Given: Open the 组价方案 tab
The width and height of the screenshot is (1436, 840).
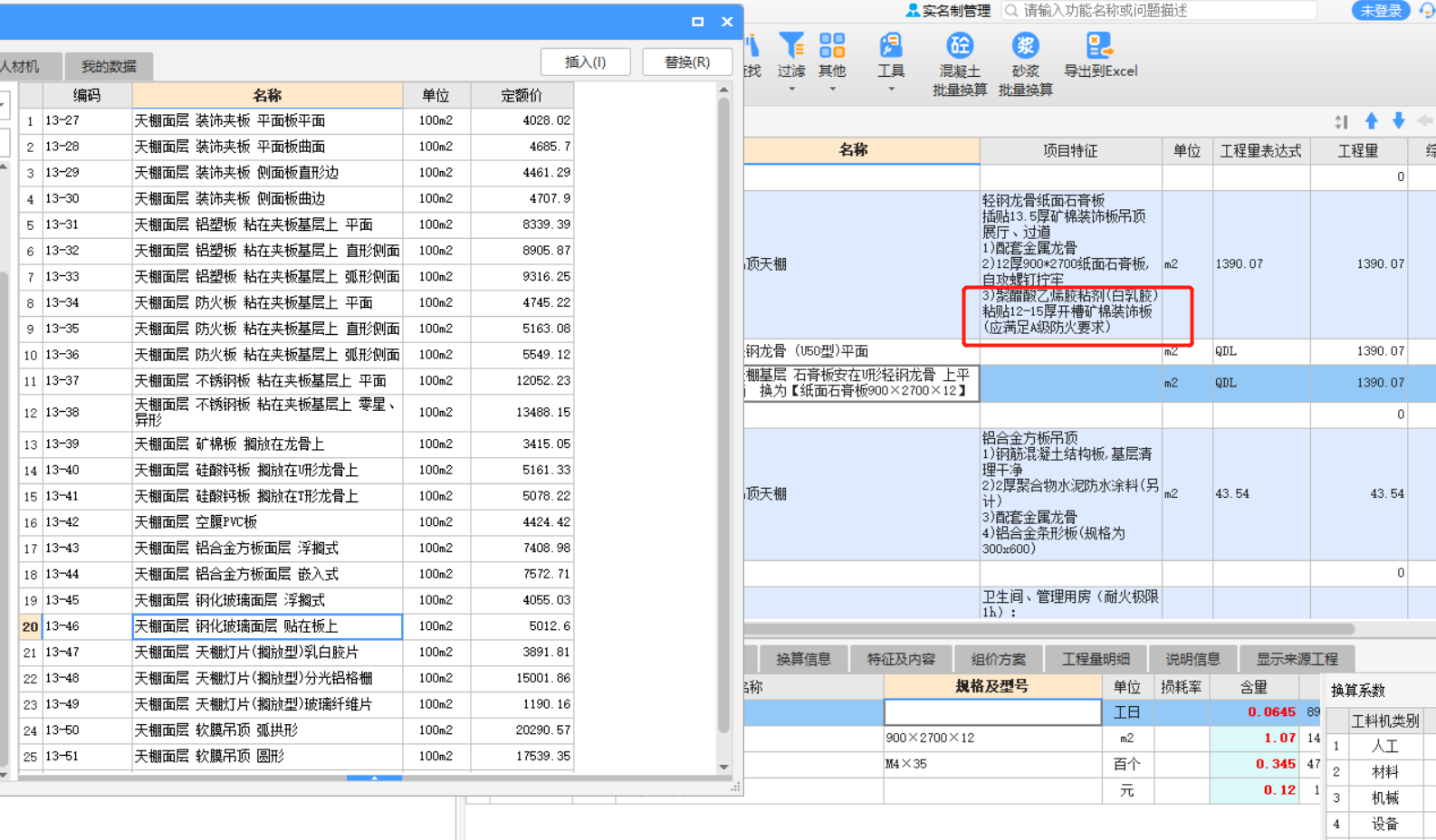Looking at the screenshot, I should point(999,659).
